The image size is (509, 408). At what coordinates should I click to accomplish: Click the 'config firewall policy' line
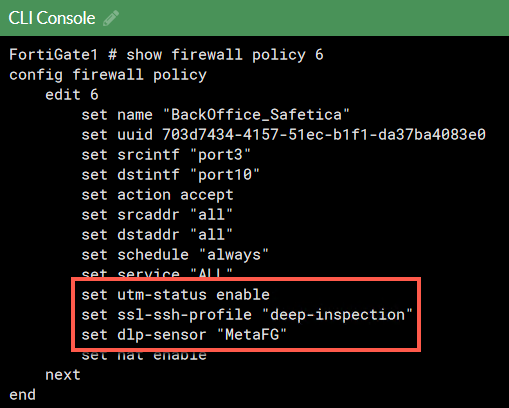108,75
